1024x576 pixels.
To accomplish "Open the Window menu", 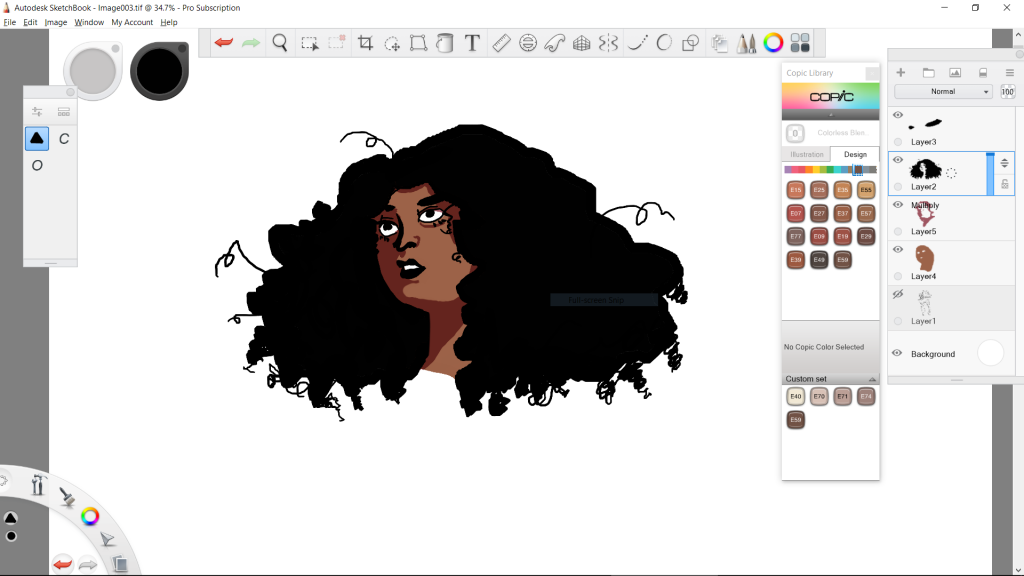I will 89,22.
